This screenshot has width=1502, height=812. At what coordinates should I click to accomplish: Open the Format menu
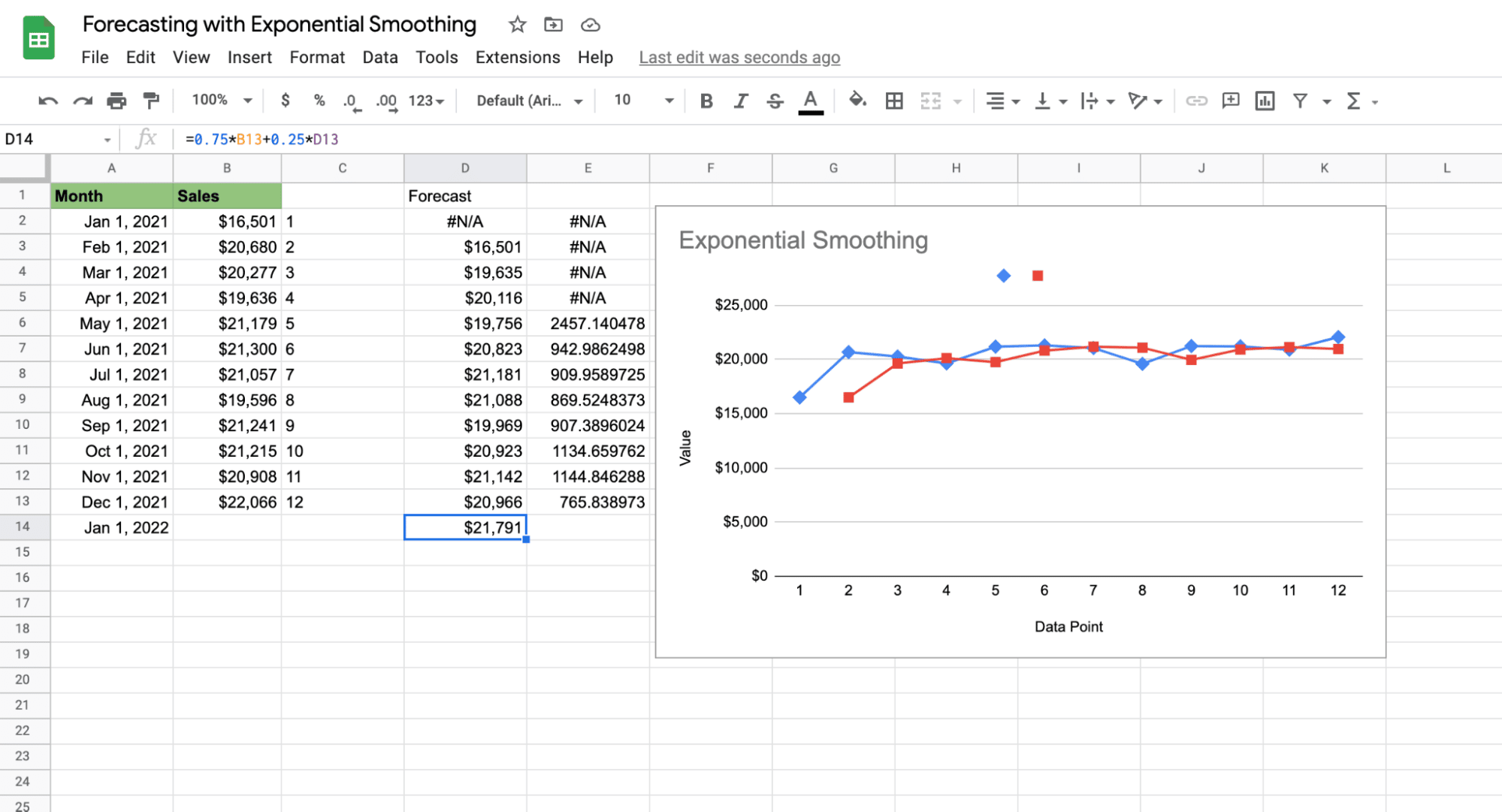(x=316, y=58)
